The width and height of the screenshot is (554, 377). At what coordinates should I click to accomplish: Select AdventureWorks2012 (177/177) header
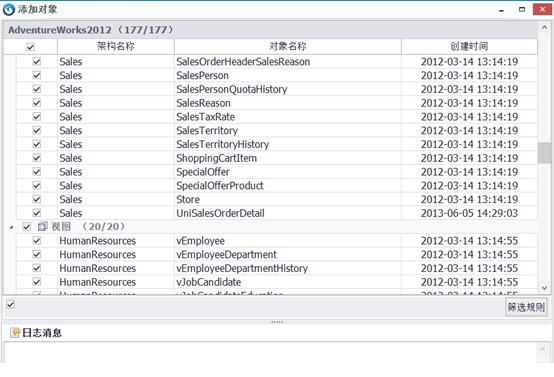point(91,30)
